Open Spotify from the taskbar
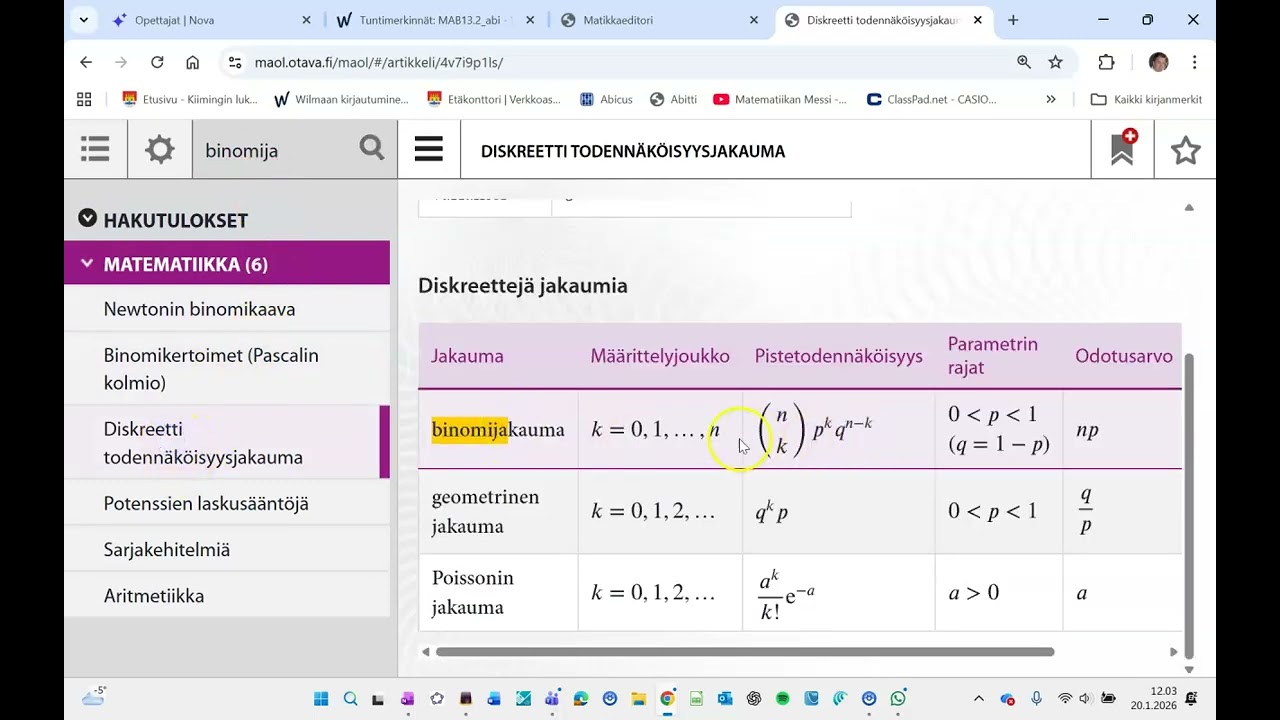The height and width of the screenshot is (720, 1280). coord(783,699)
